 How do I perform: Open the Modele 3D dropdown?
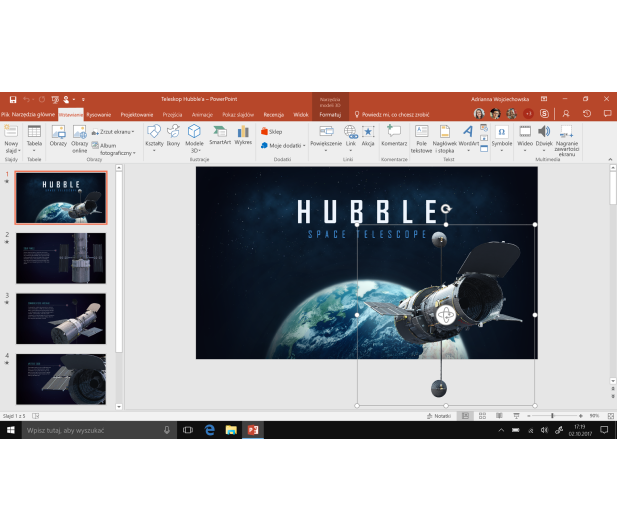tap(194, 139)
